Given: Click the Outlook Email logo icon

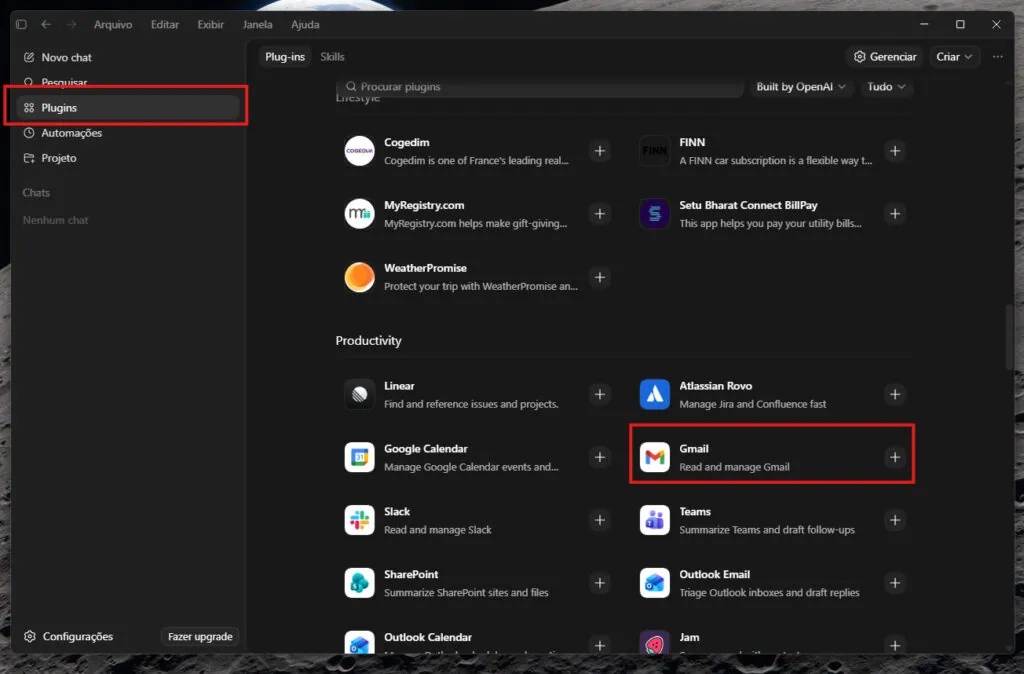Looking at the screenshot, I should 654,583.
